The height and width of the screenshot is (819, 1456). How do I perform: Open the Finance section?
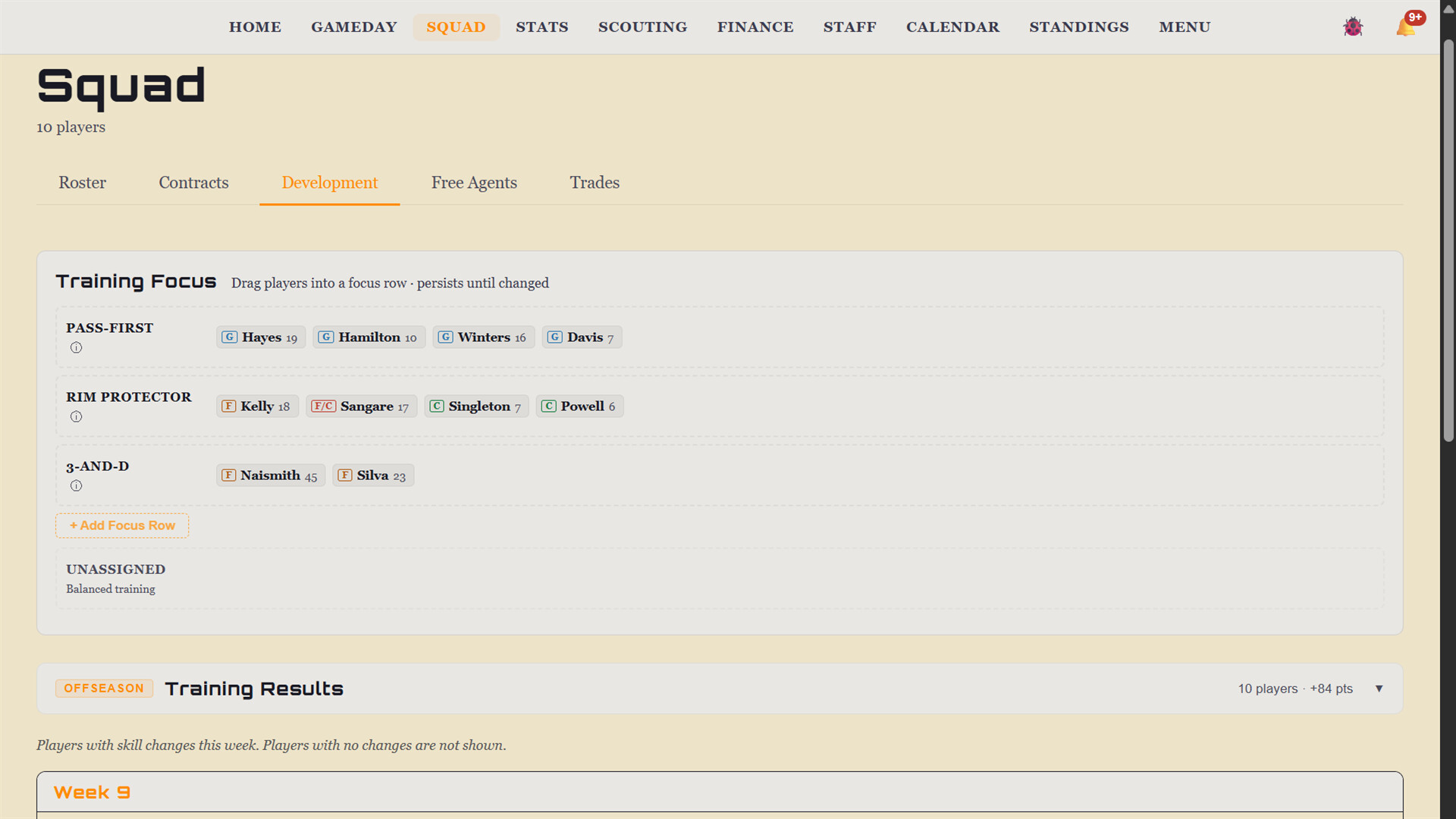[755, 27]
